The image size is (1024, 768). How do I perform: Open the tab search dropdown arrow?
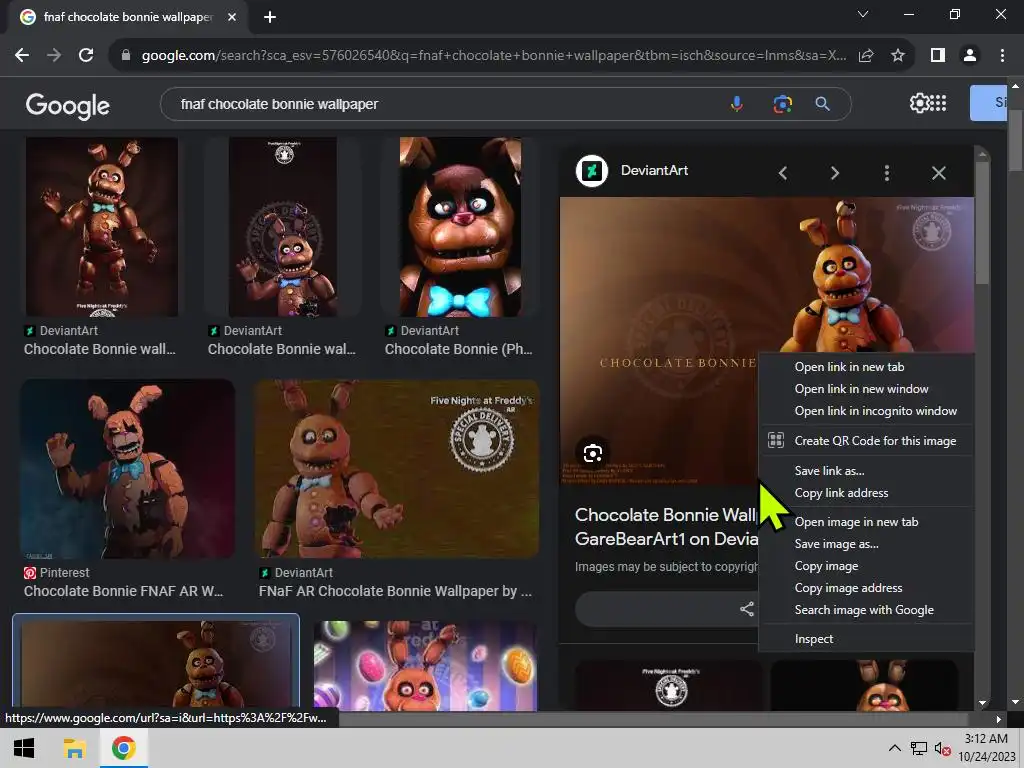(863, 14)
